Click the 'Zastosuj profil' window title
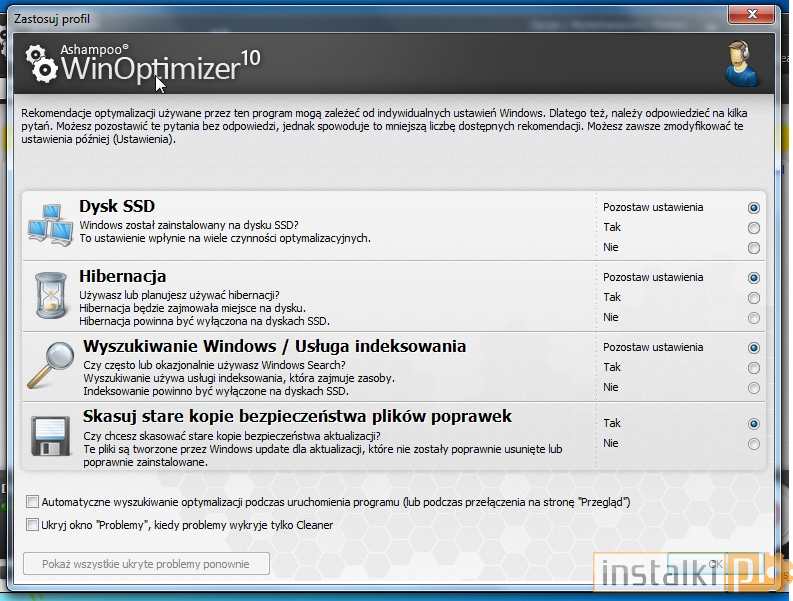The width and height of the screenshot is (793, 601). point(52,19)
